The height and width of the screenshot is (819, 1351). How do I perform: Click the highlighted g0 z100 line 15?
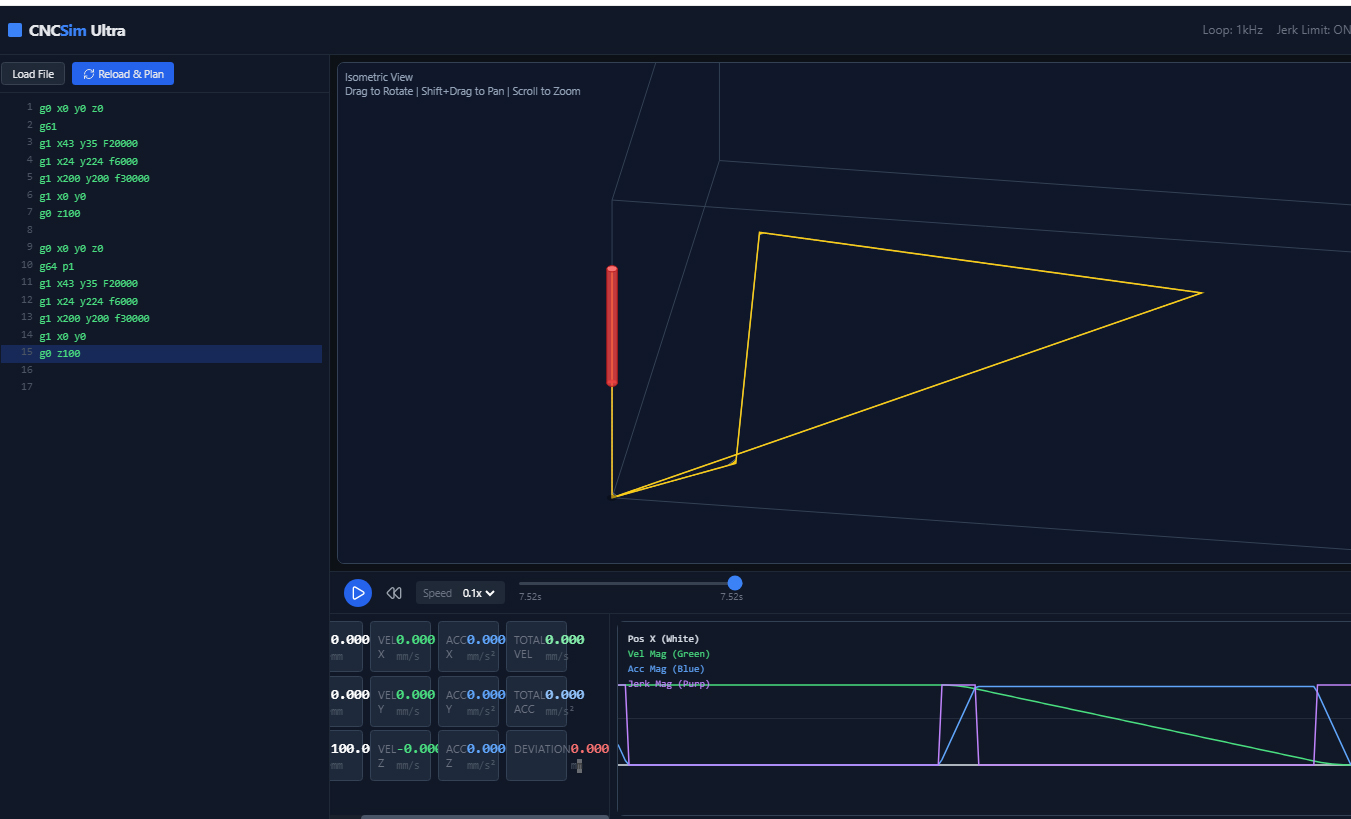coord(60,353)
